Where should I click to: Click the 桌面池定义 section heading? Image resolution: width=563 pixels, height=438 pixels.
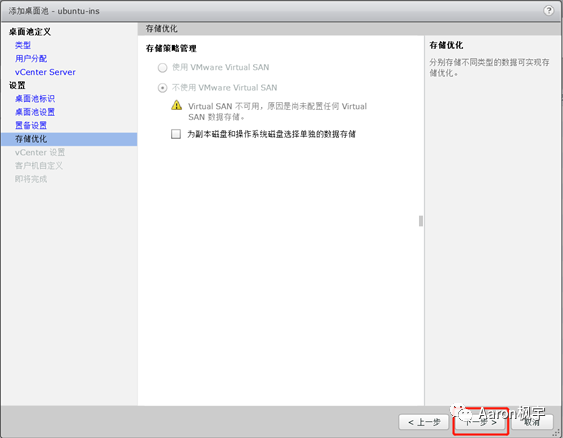[x=30, y=32]
